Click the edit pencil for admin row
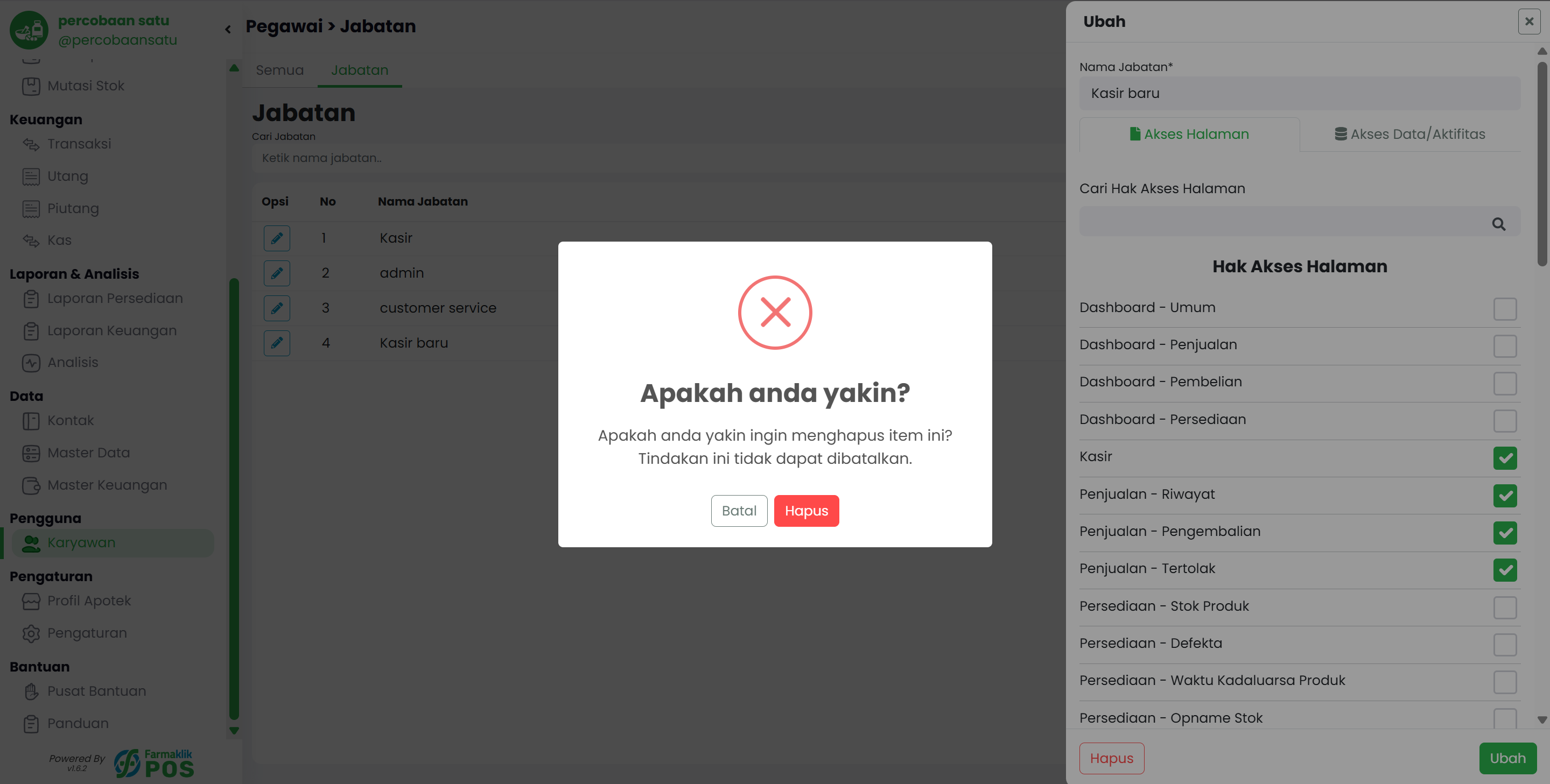 click(x=277, y=273)
